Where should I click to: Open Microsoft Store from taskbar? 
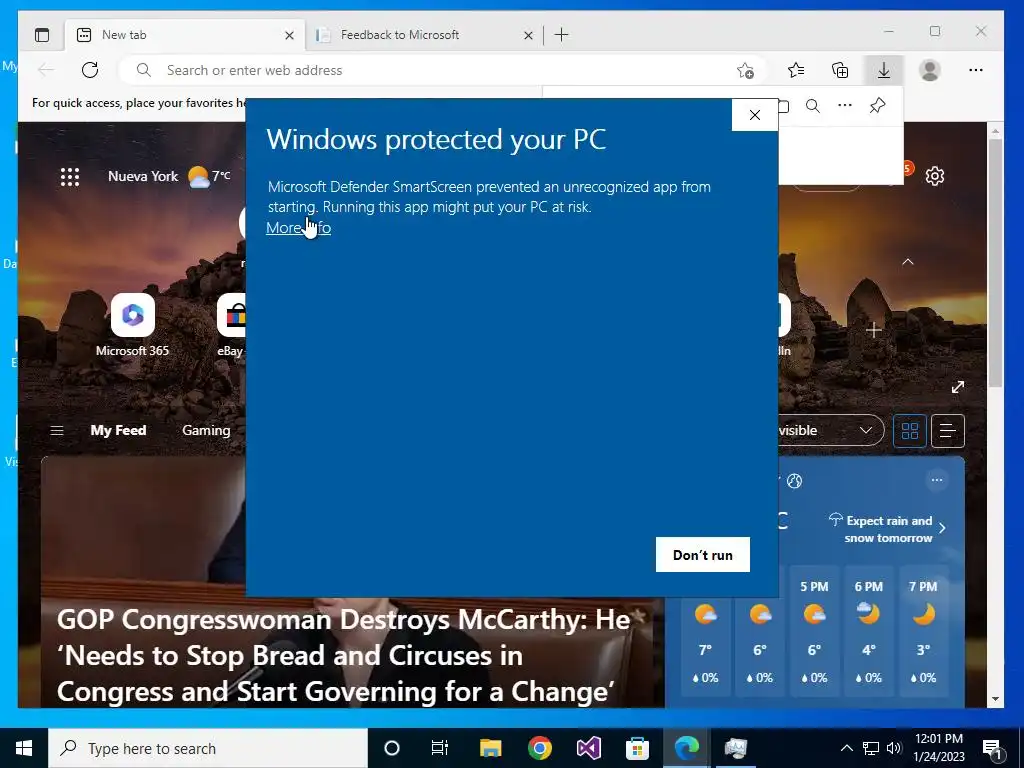tap(637, 748)
